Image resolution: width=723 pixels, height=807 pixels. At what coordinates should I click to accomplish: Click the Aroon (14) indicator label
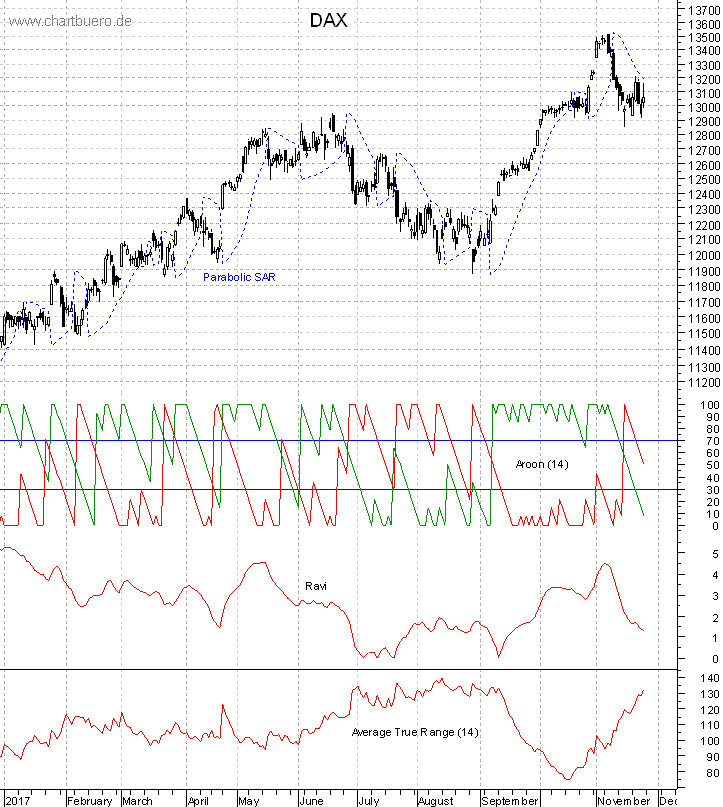point(542,464)
